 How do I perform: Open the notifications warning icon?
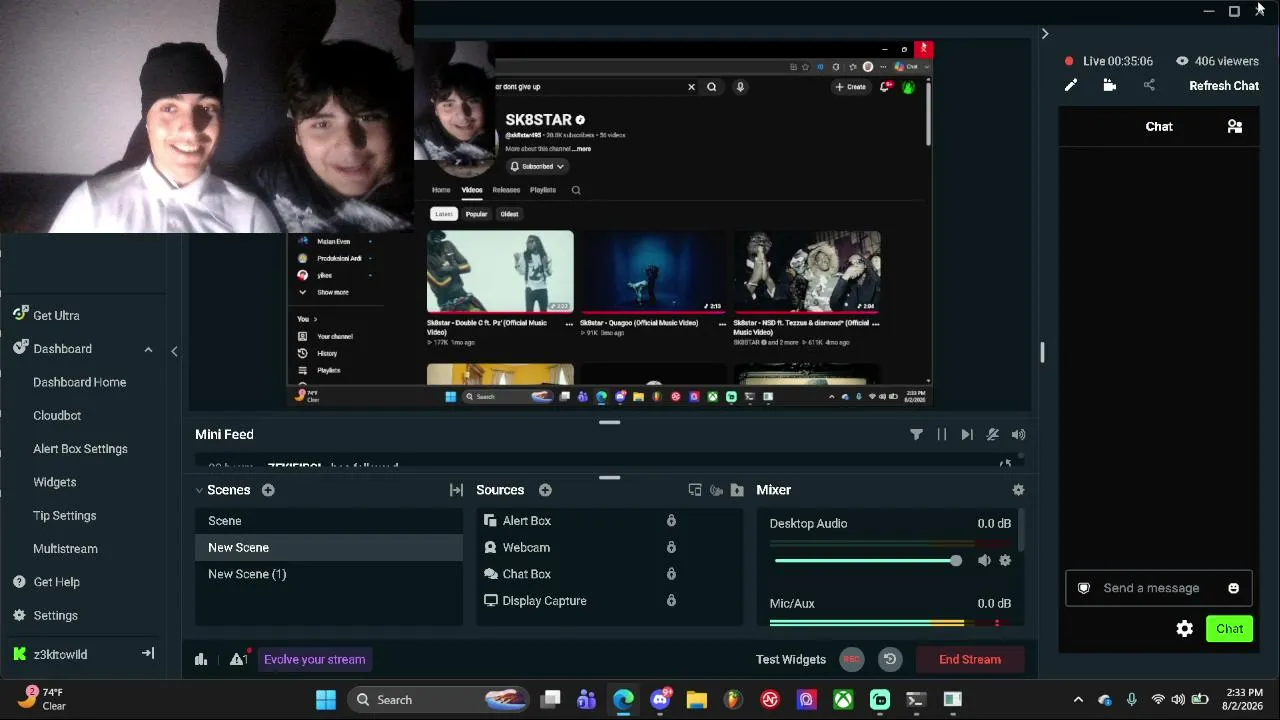[238, 659]
